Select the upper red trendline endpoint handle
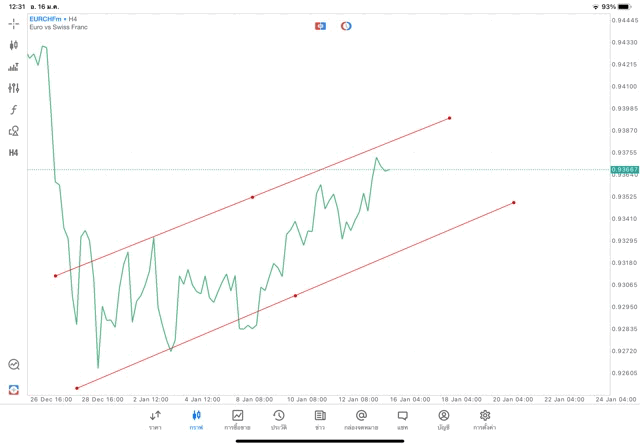The width and height of the screenshot is (640, 447). click(x=450, y=118)
